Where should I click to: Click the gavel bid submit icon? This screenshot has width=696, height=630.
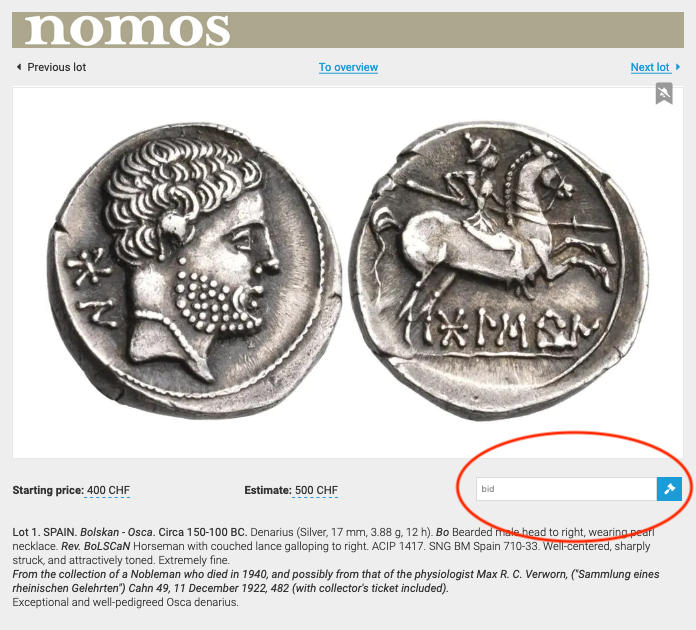point(669,489)
